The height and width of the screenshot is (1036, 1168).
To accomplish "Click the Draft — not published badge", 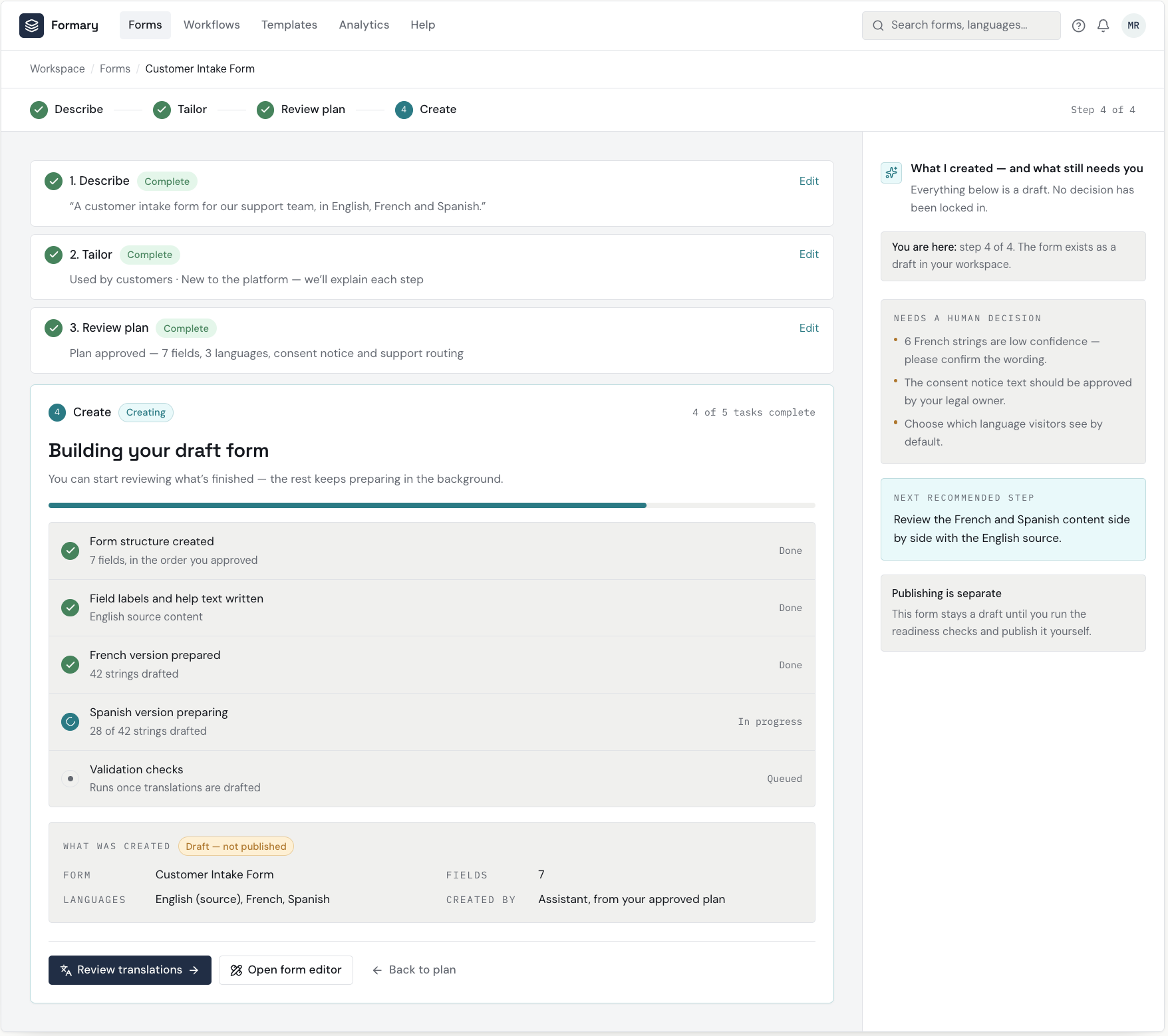I will (236, 846).
